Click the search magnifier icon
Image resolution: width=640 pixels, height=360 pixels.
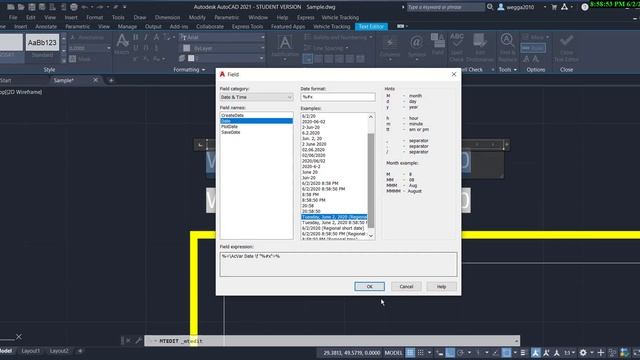490,7
